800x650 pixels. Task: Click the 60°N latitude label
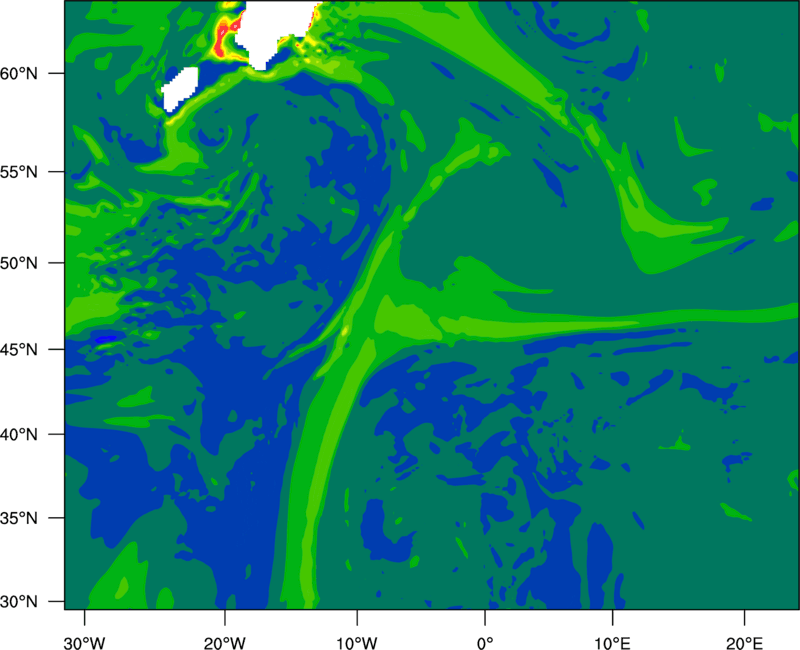coord(19,73)
